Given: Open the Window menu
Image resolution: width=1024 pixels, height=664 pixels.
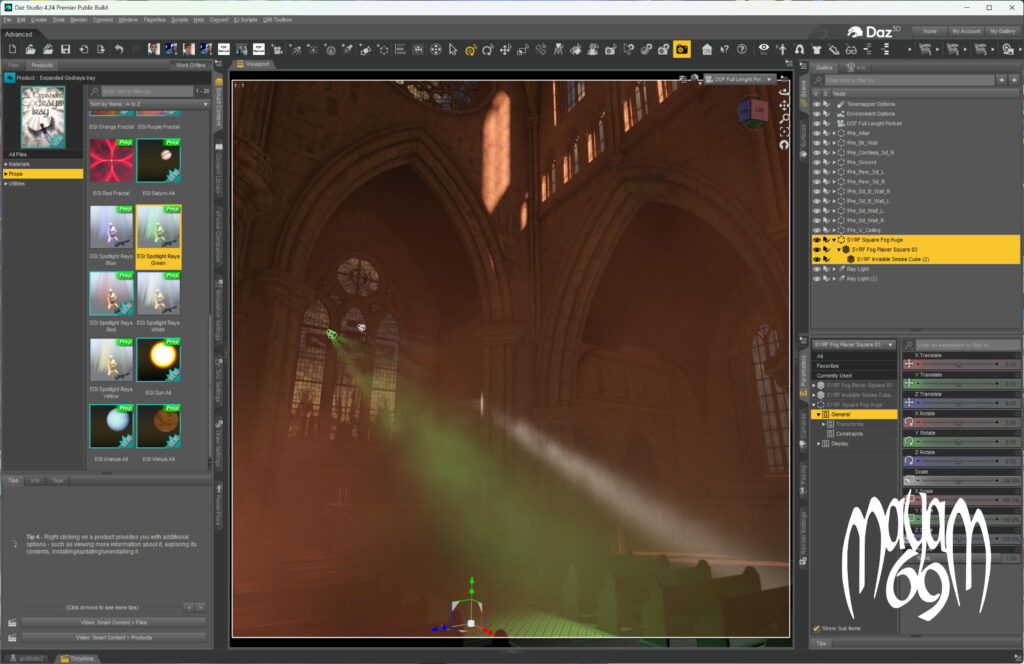Looking at the screenshot, I should 128,20.
